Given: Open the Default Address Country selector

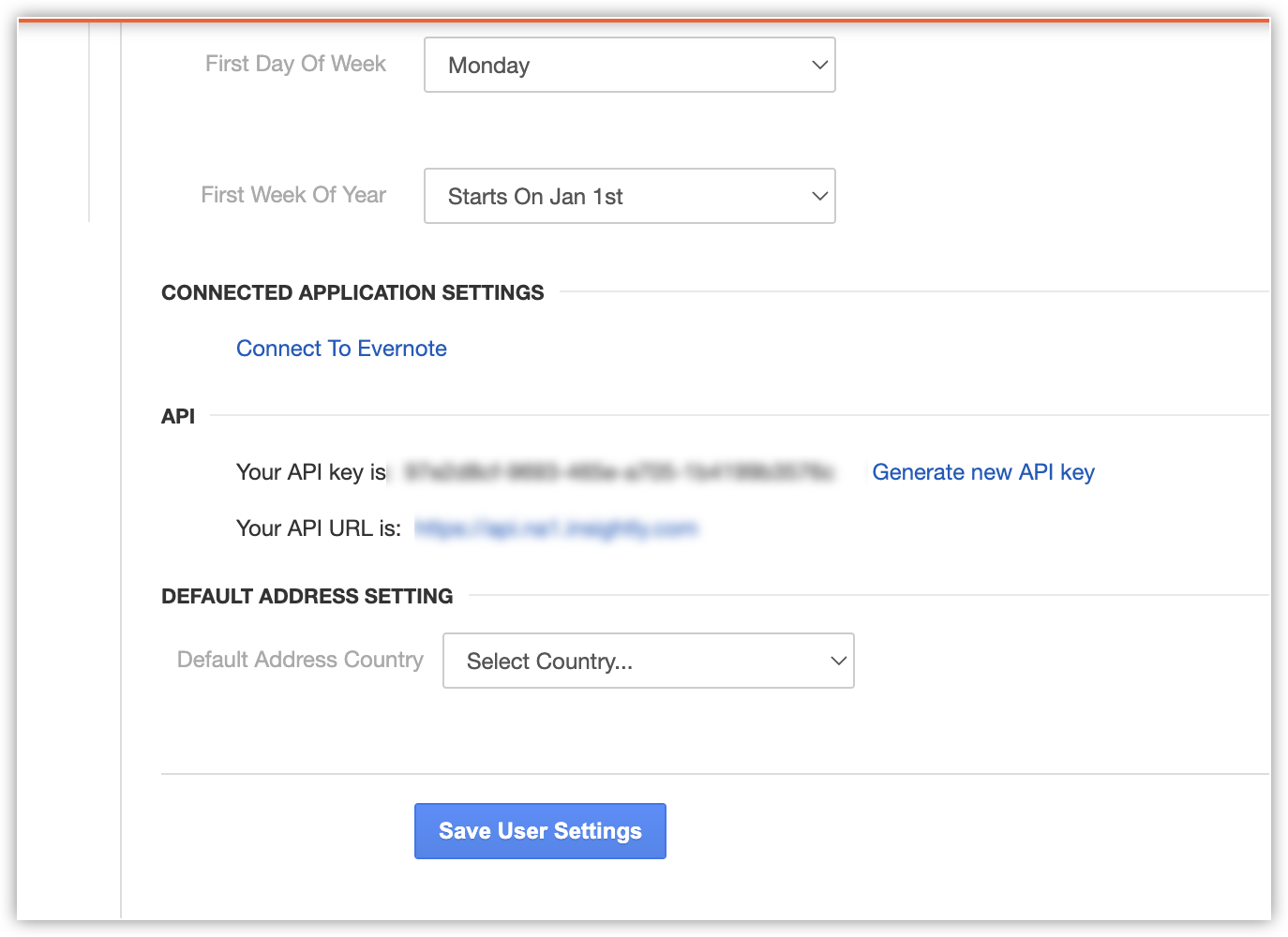Looking at the screenshot, I should 648,661.
